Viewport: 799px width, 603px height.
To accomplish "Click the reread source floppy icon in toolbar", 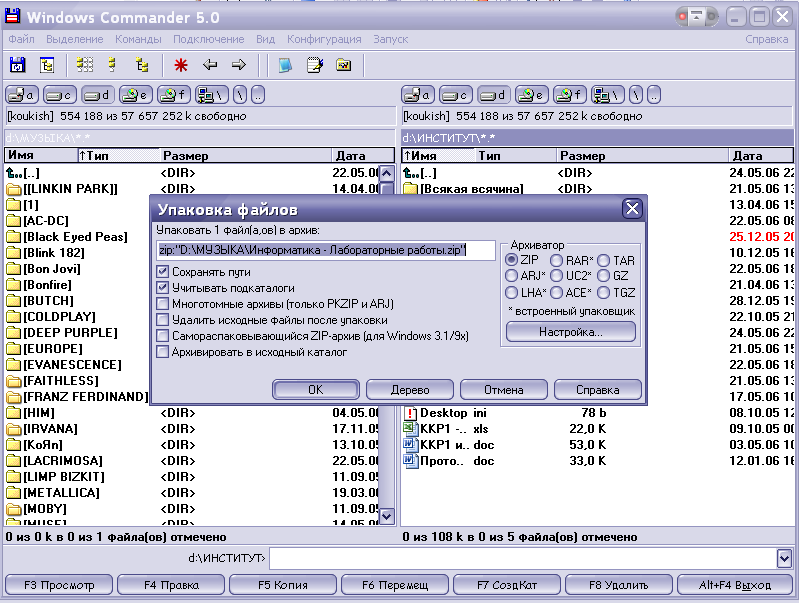I will (x=17, y=65).
